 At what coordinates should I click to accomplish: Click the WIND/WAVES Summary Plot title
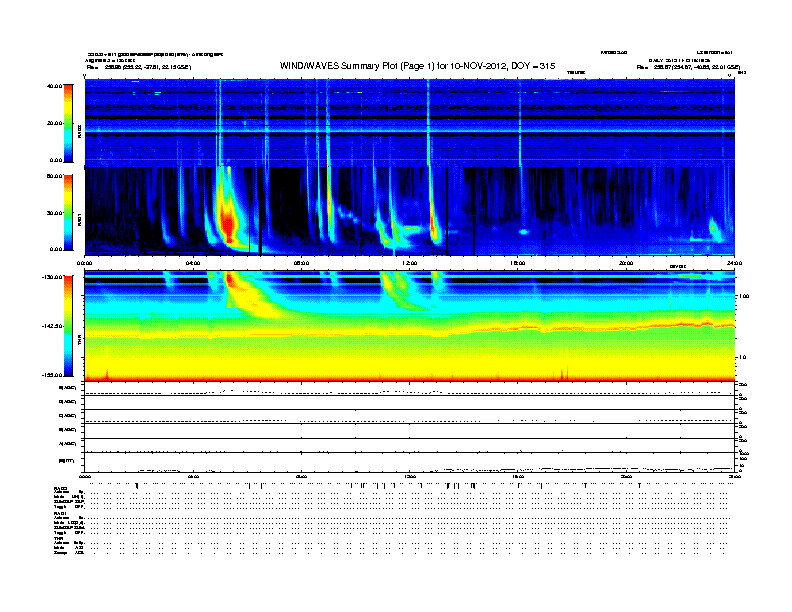tap(417, 66)
